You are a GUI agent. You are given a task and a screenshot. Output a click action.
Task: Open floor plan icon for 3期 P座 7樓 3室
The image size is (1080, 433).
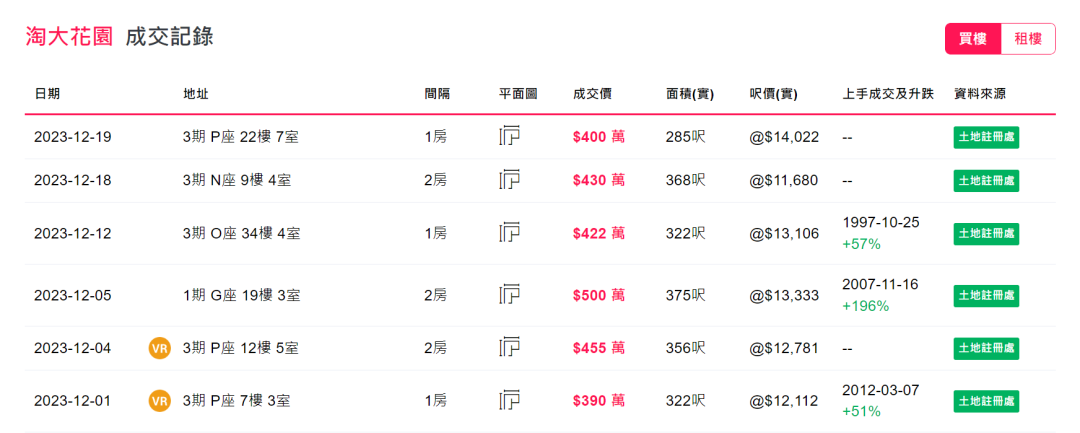click(x=509, y=401)
